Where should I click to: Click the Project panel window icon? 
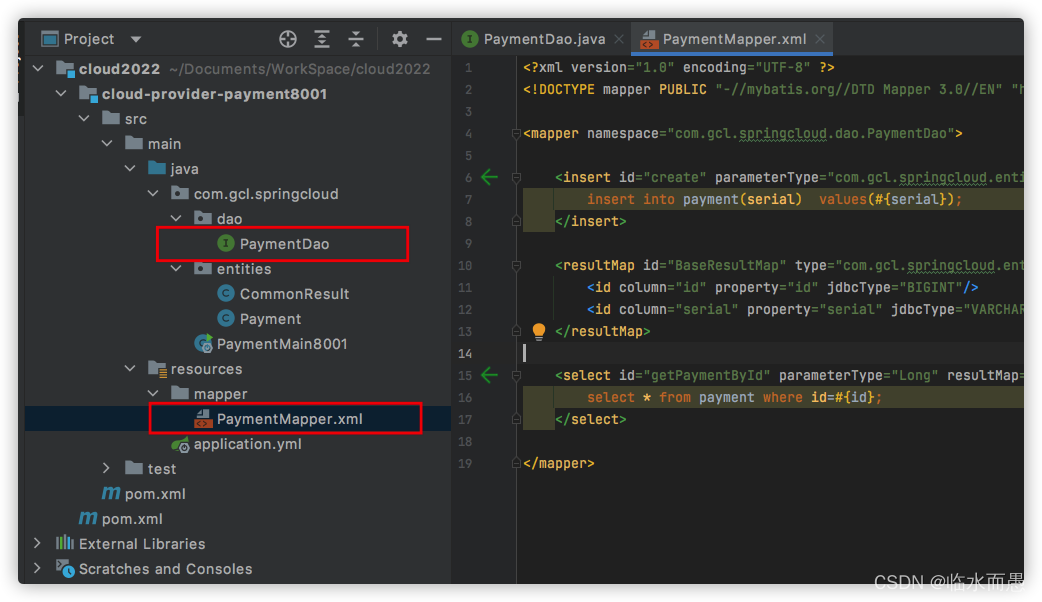click(x=50, y=39)
